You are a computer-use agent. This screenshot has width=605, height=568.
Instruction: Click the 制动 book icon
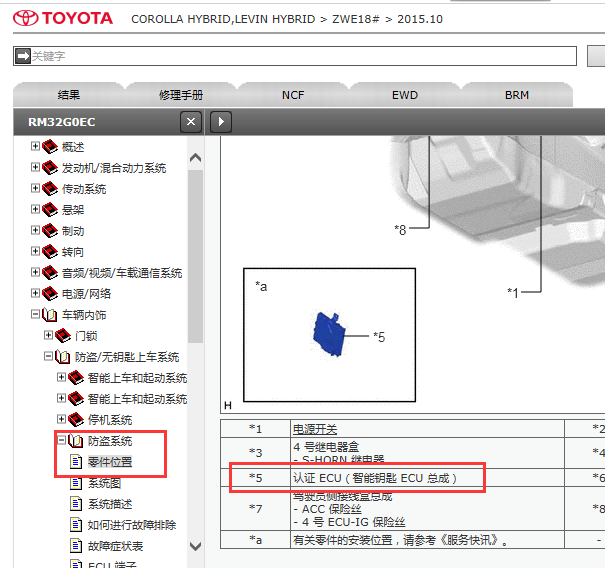coord(50,231)
